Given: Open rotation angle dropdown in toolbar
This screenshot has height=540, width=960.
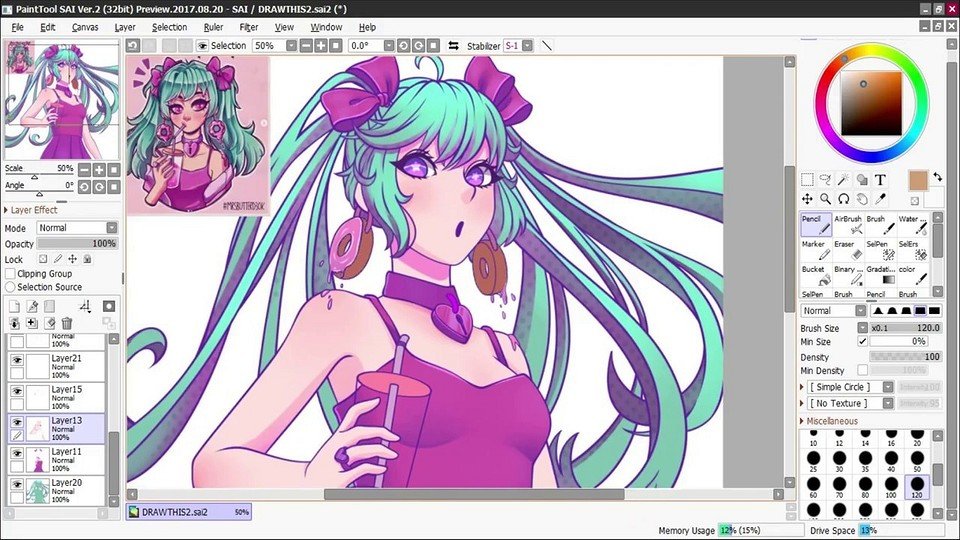Looking at the screenshot, I should pos(389,46).
